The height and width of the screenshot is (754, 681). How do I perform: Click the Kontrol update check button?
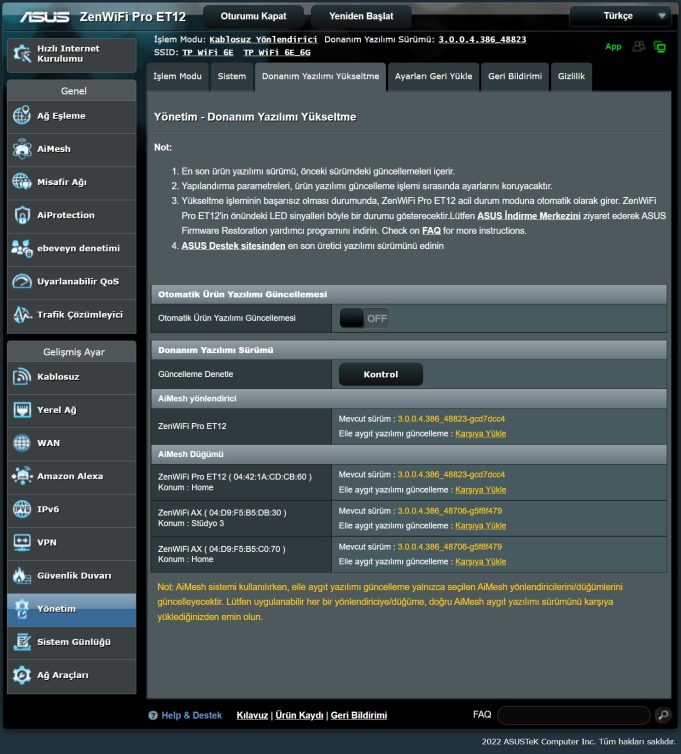(x=381, y=374)
